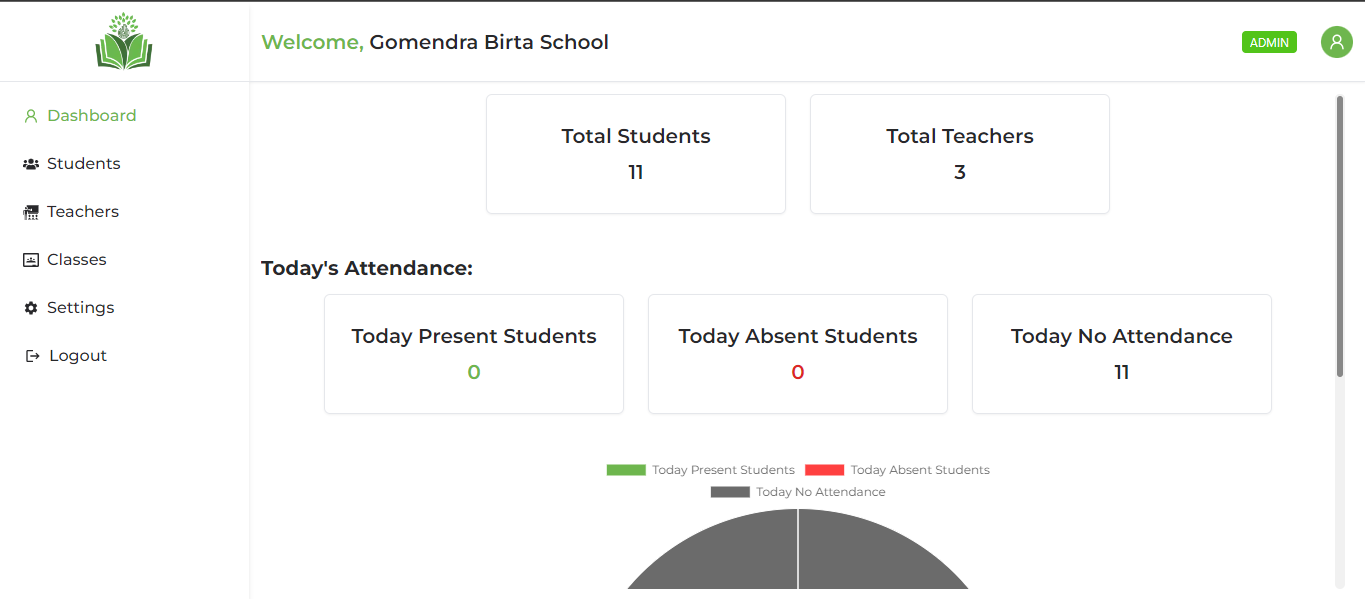
Task: Open the user profile avatar icon
Action: tap(1336, 42)
